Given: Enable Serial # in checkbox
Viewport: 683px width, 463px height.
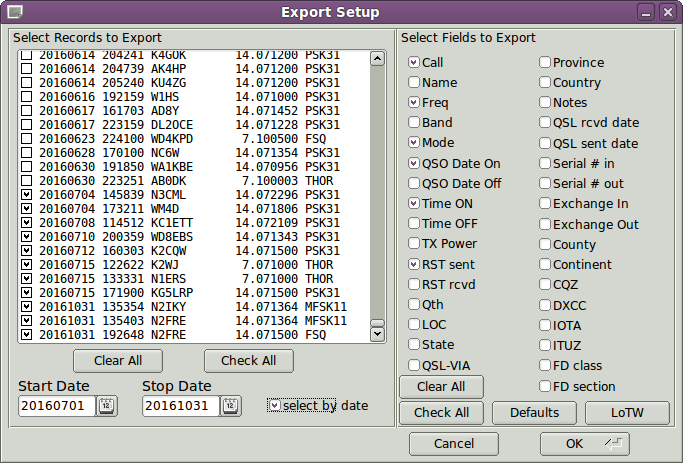Looking at the screenshot, I should coord(544,163).
